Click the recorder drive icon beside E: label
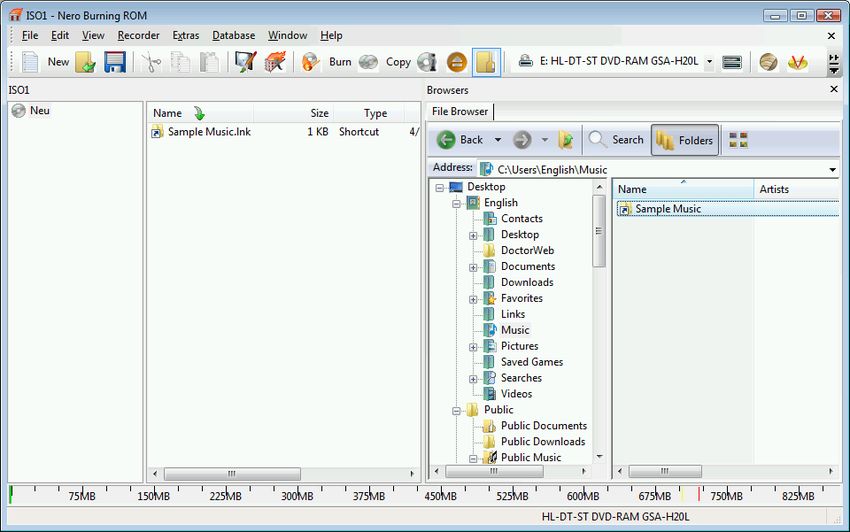Image resolution: width=850 pixels, height=532 pixels. 525,61
